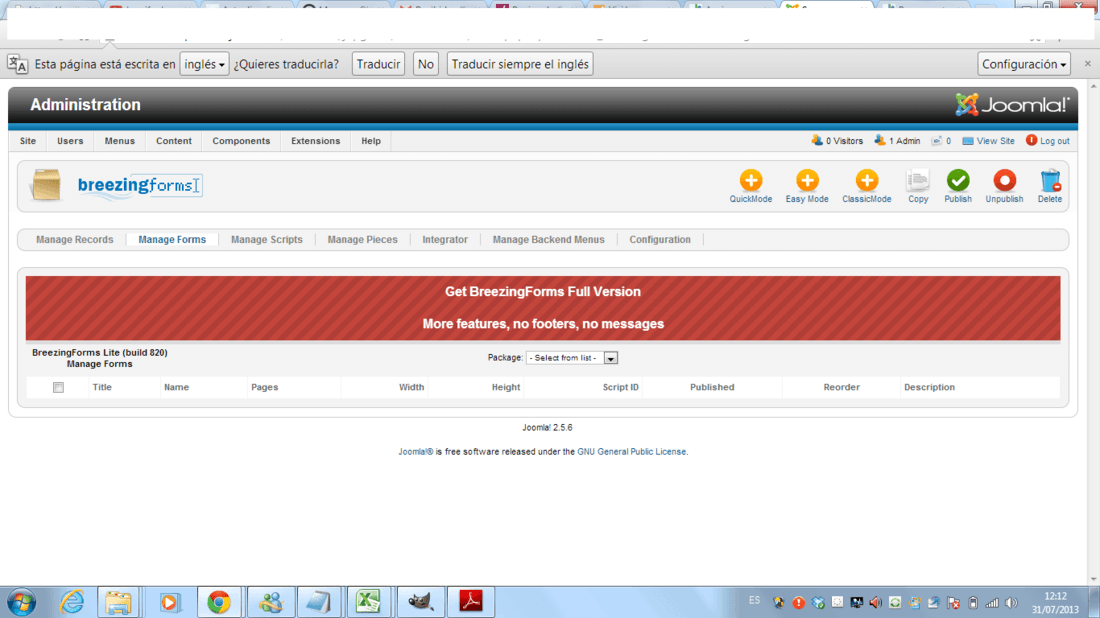Image resolution: width=1100 pixels, height=618 pixels.
Task: Open the media player taskbar icon
Action: tap(169, 602)
